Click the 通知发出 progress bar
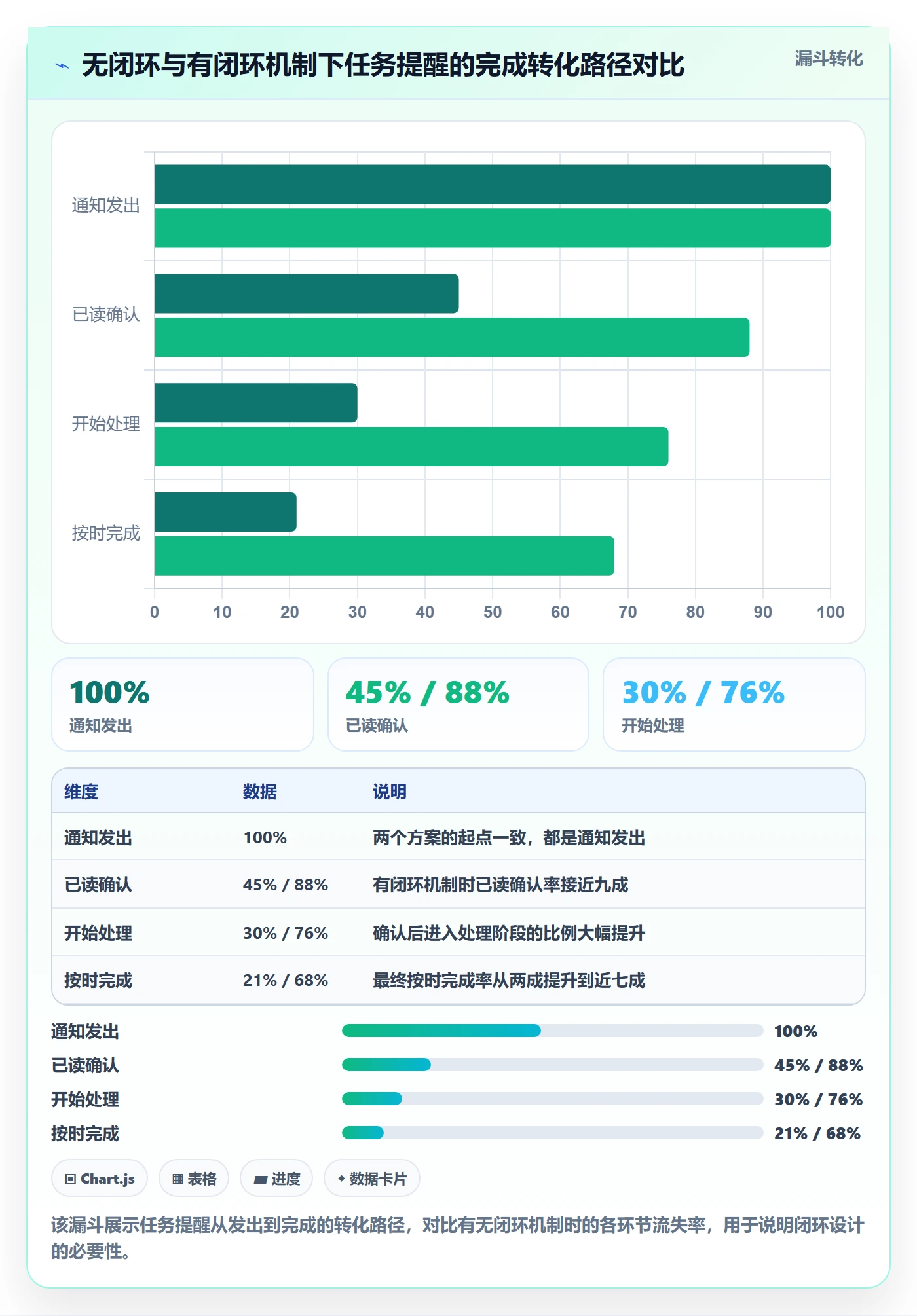The width and height of the screenshot is (917, 1316). coord(552,1031)
